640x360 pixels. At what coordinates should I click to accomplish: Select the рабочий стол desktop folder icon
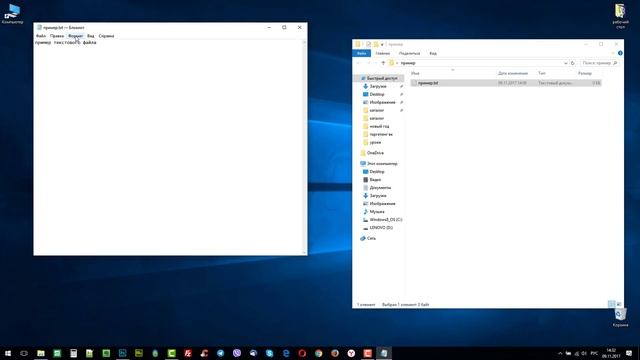[x=620, y=16]
